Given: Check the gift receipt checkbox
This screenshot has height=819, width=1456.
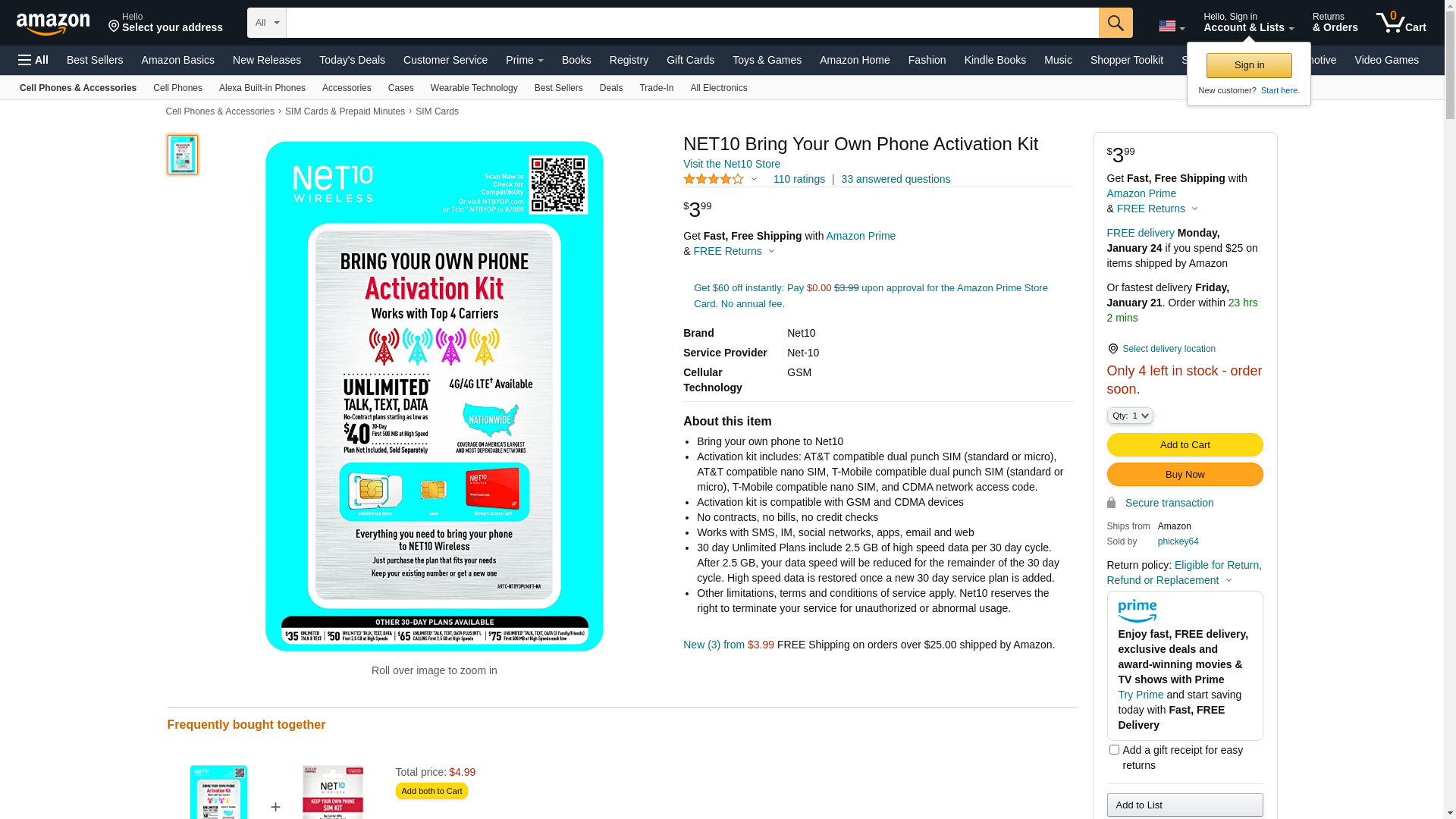Looking at the screenshot, I should pyautogui.click(x=1114, y=750).
